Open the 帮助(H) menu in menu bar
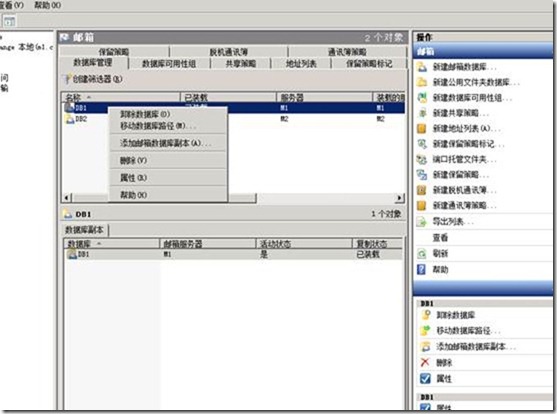This screenshot has height=414, width=557. 48,5
